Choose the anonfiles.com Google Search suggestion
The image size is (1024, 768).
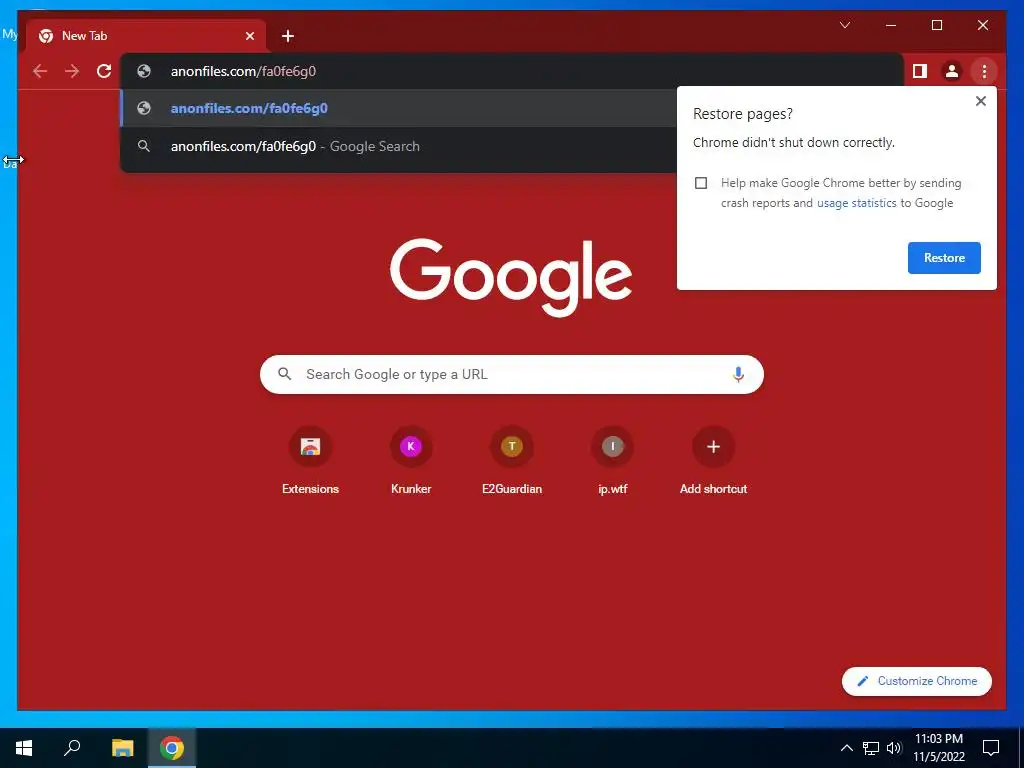click(x=398, y=146)
